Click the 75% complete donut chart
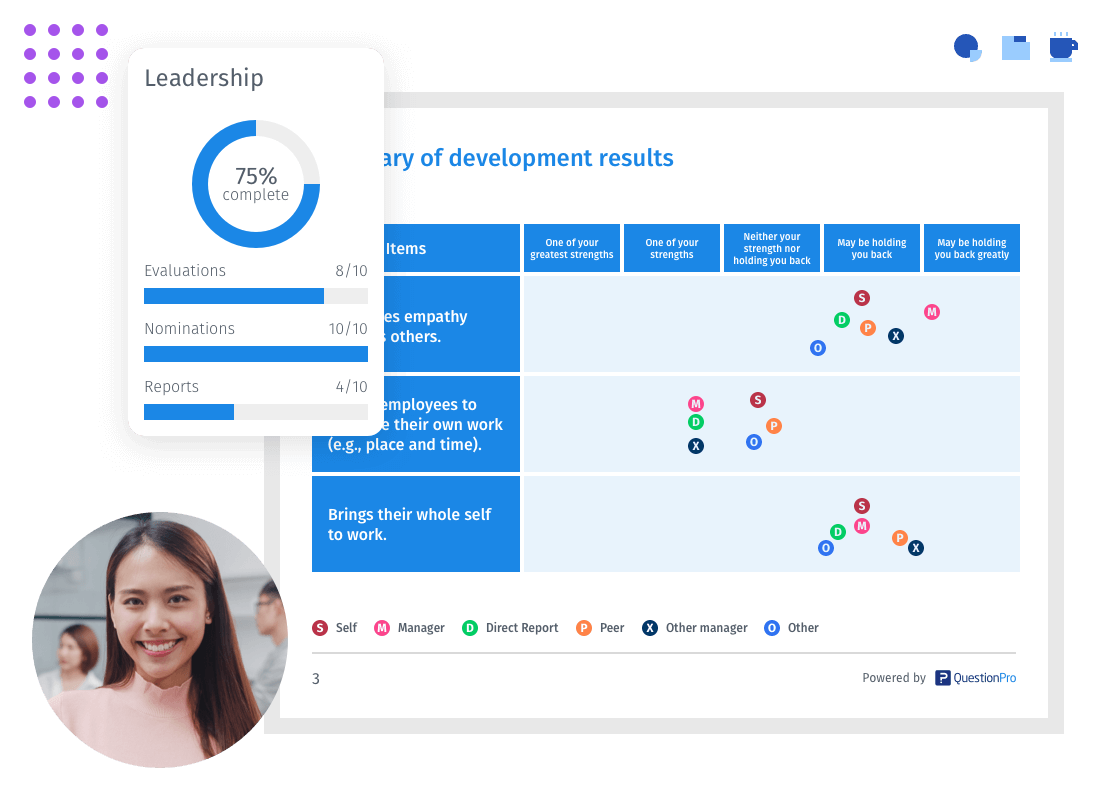1112x800 pixels. click(x=256, y=184)
